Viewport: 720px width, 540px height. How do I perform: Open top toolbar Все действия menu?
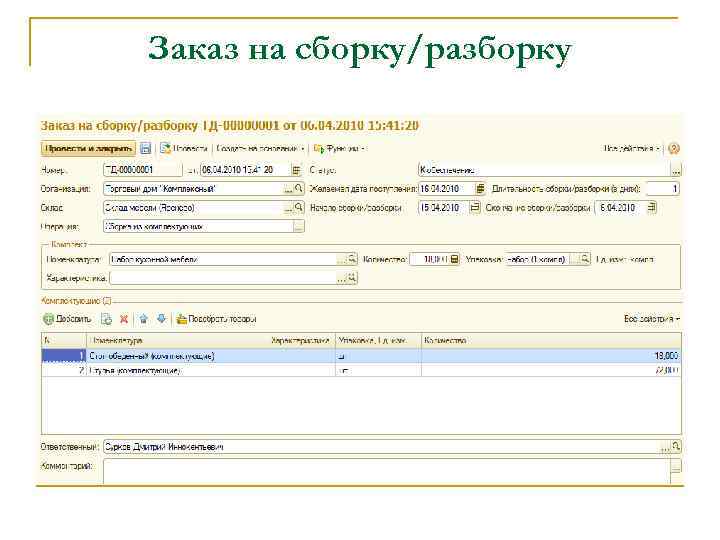click(632, 149)
